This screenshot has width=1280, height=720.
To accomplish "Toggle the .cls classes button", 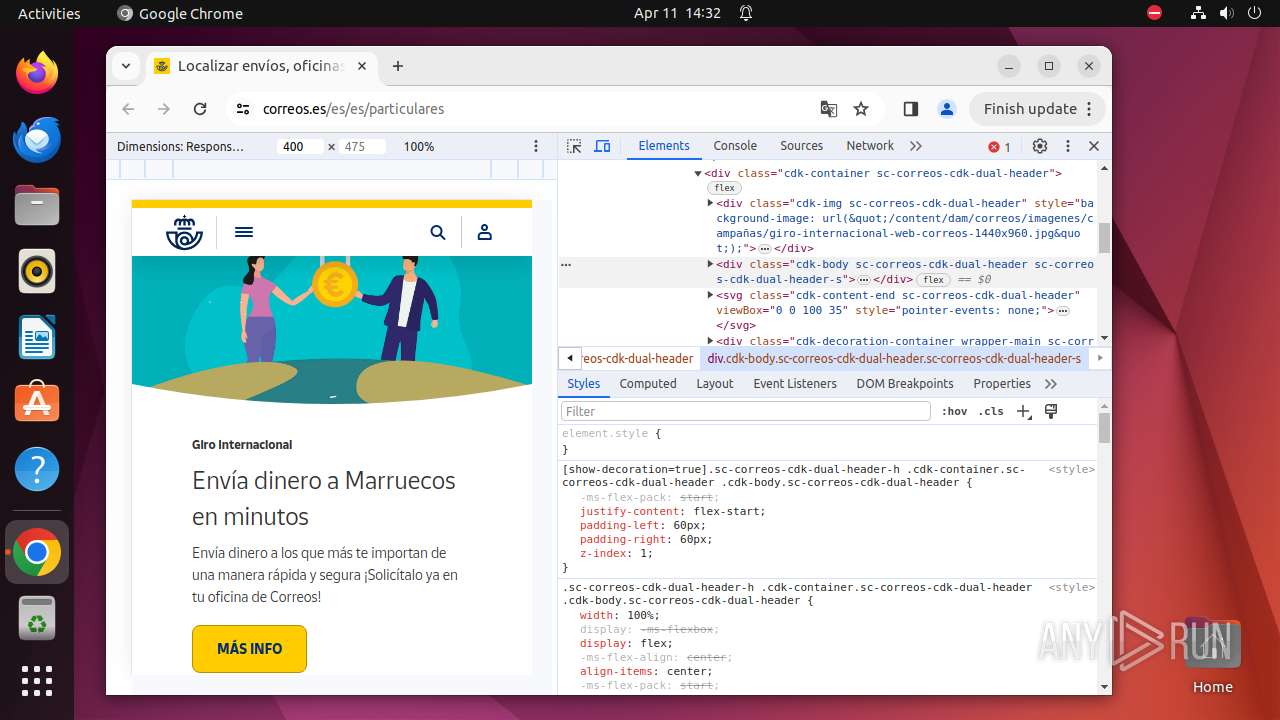I will [991, 411].
